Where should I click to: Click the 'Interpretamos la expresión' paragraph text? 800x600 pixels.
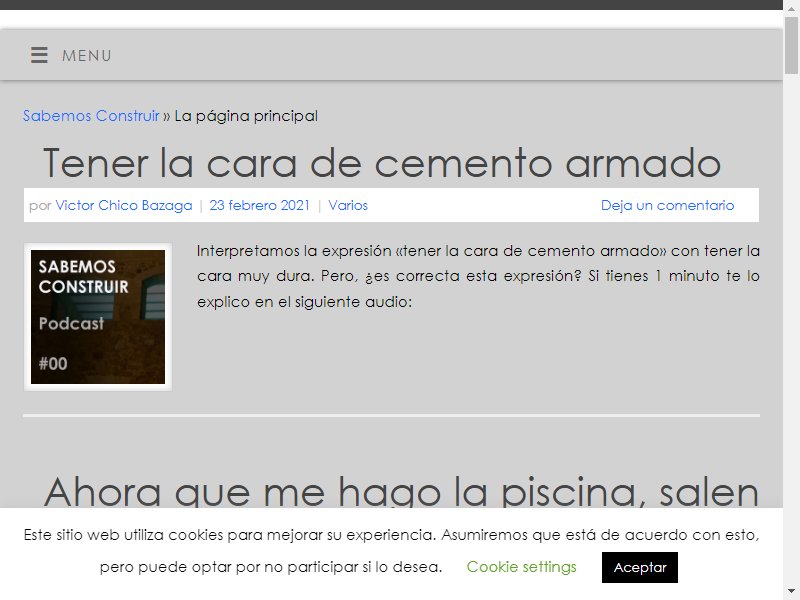pyautogui.click(x=479, y=276)
